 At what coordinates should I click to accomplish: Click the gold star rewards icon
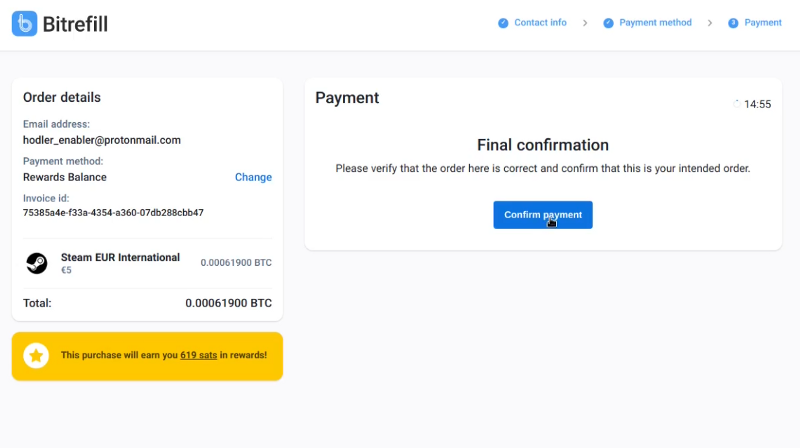pyautogui.click(x=36, y=355)
